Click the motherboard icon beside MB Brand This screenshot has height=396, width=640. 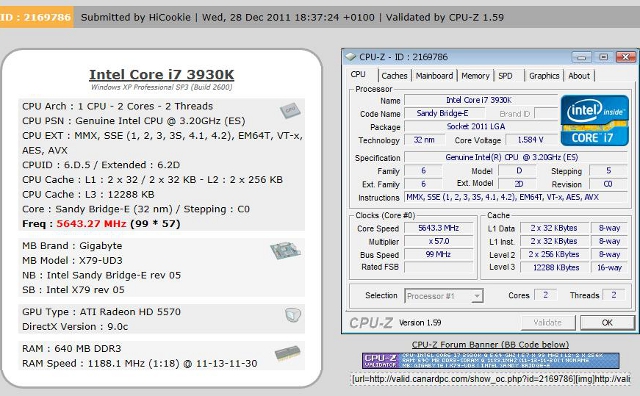tap(285, 250)
